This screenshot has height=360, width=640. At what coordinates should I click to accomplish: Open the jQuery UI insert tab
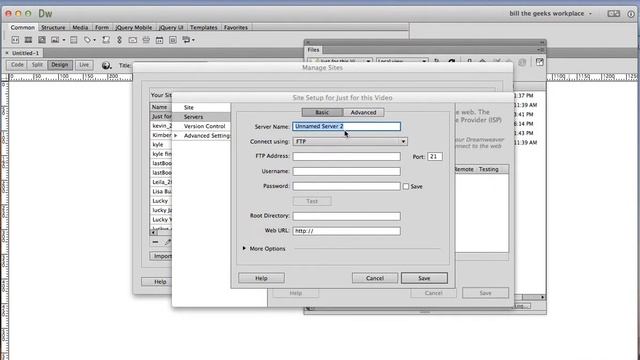point(171,27)
